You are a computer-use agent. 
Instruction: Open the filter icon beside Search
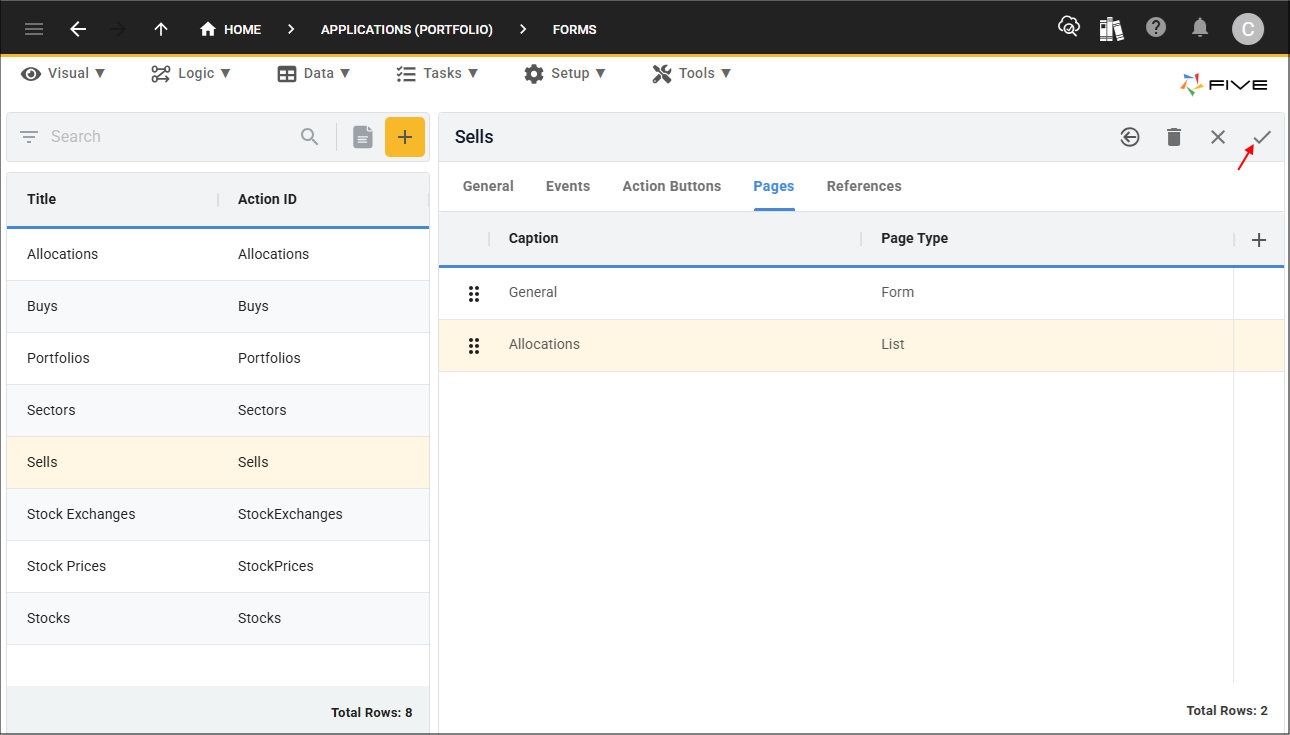(29, 137)
